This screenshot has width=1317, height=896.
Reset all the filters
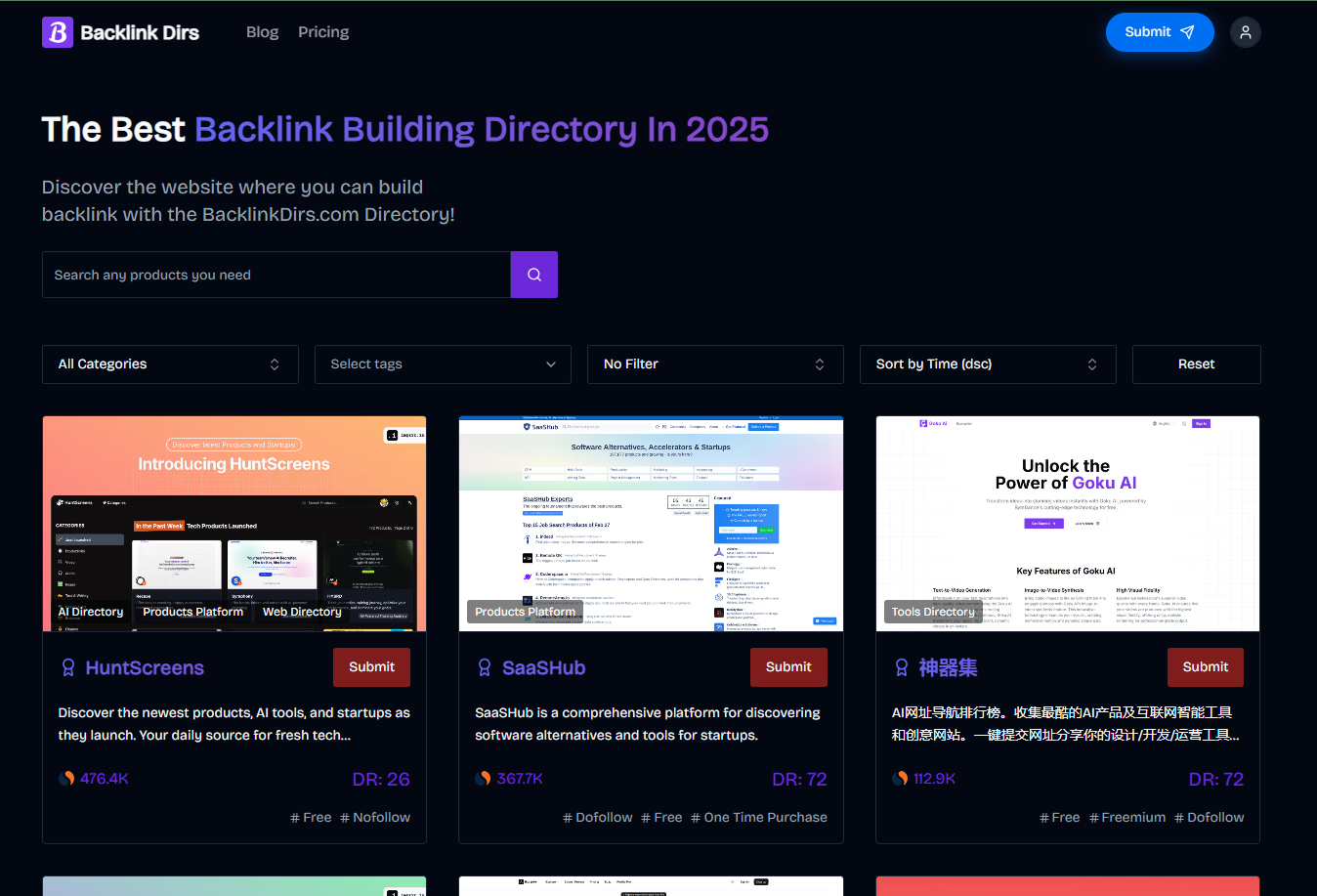[x=1196, y=364]
